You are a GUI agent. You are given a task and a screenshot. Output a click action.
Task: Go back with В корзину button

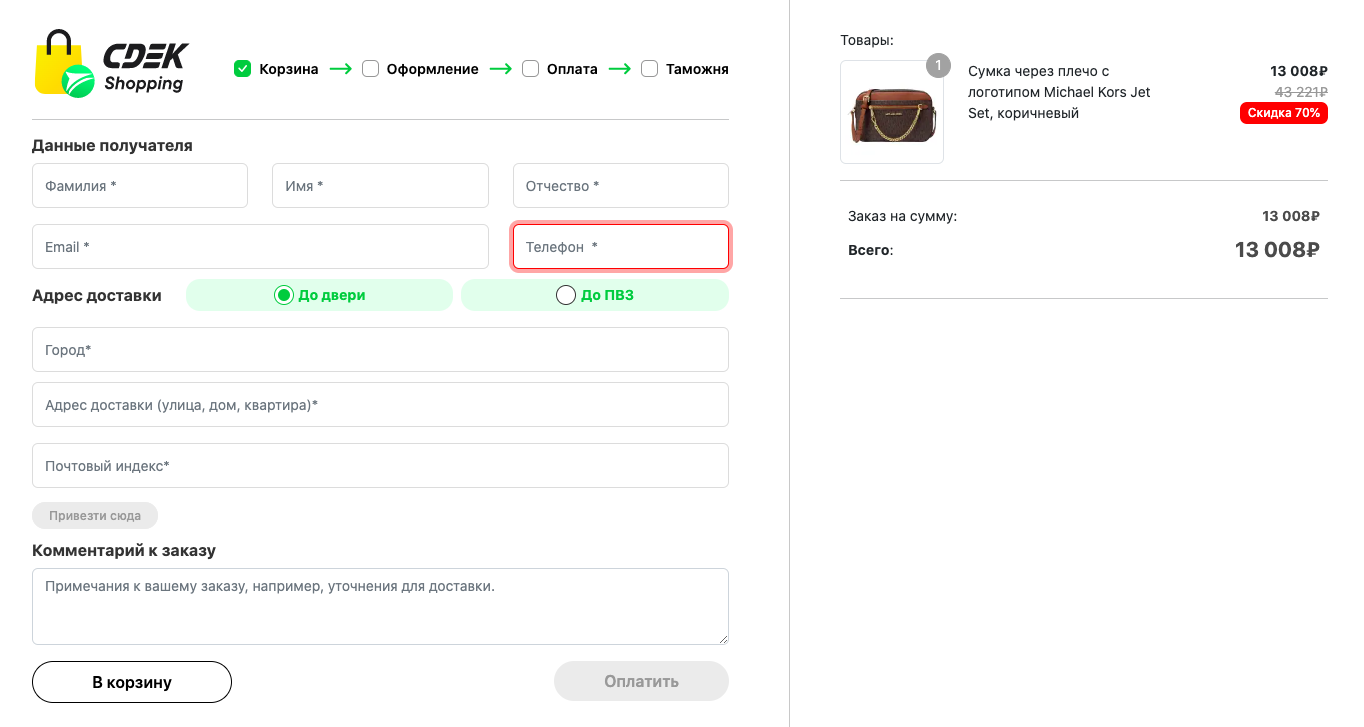pyautogui.click(x=132, y=682)
